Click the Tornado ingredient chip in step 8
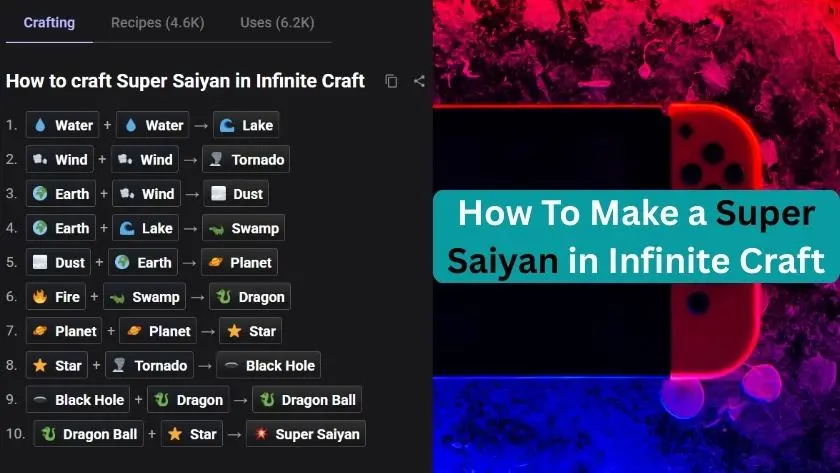The image size is (840, 473). click(x=149, y=365)
